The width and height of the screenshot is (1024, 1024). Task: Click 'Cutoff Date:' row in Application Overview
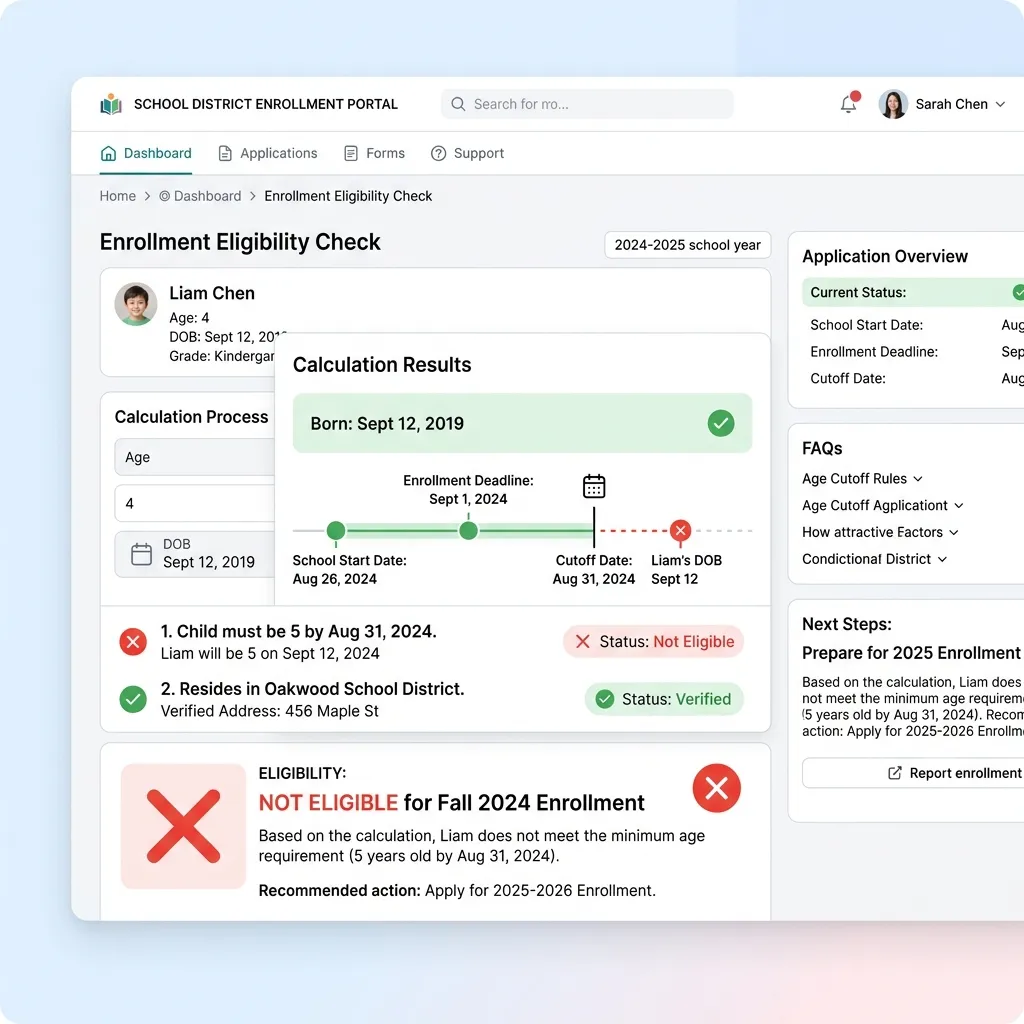tap(917, 379)
